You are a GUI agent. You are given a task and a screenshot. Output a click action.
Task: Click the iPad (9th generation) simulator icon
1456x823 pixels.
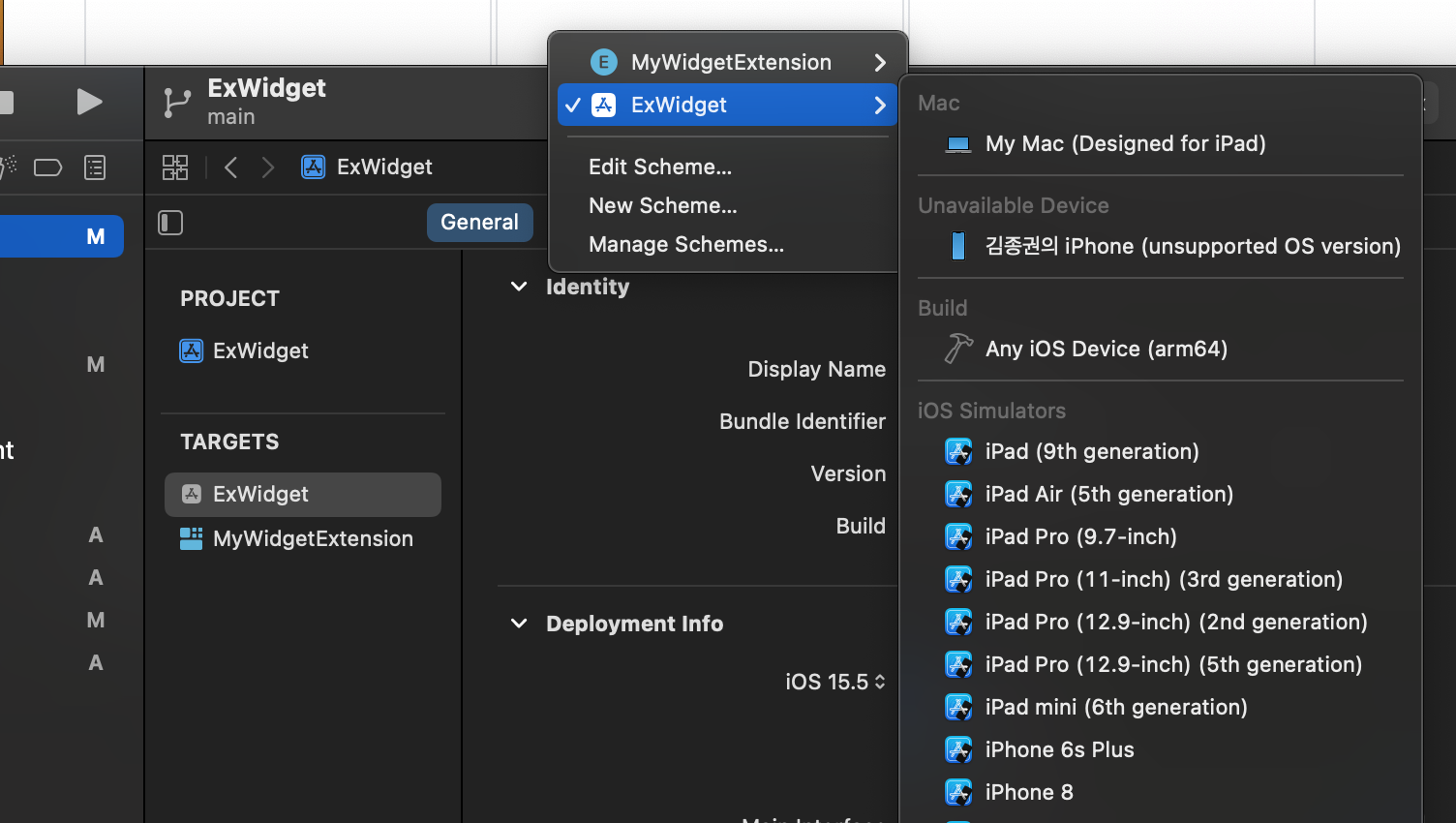958,451
